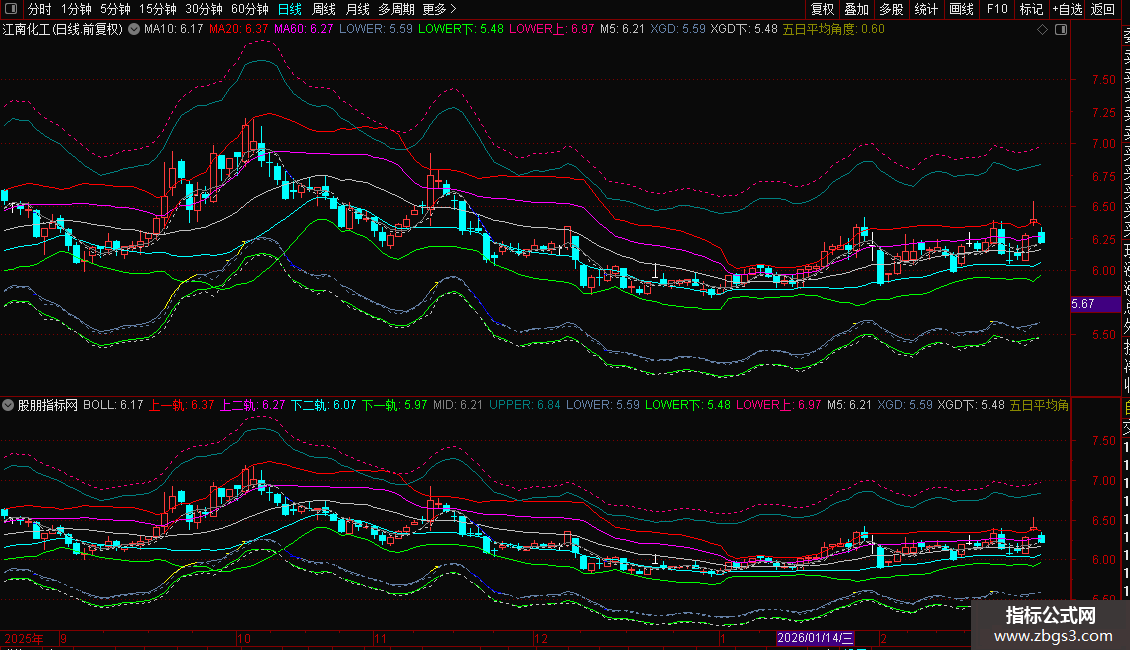Click the MID: 6.21 label
This screenshot has width=1130, height=650.
458,405
